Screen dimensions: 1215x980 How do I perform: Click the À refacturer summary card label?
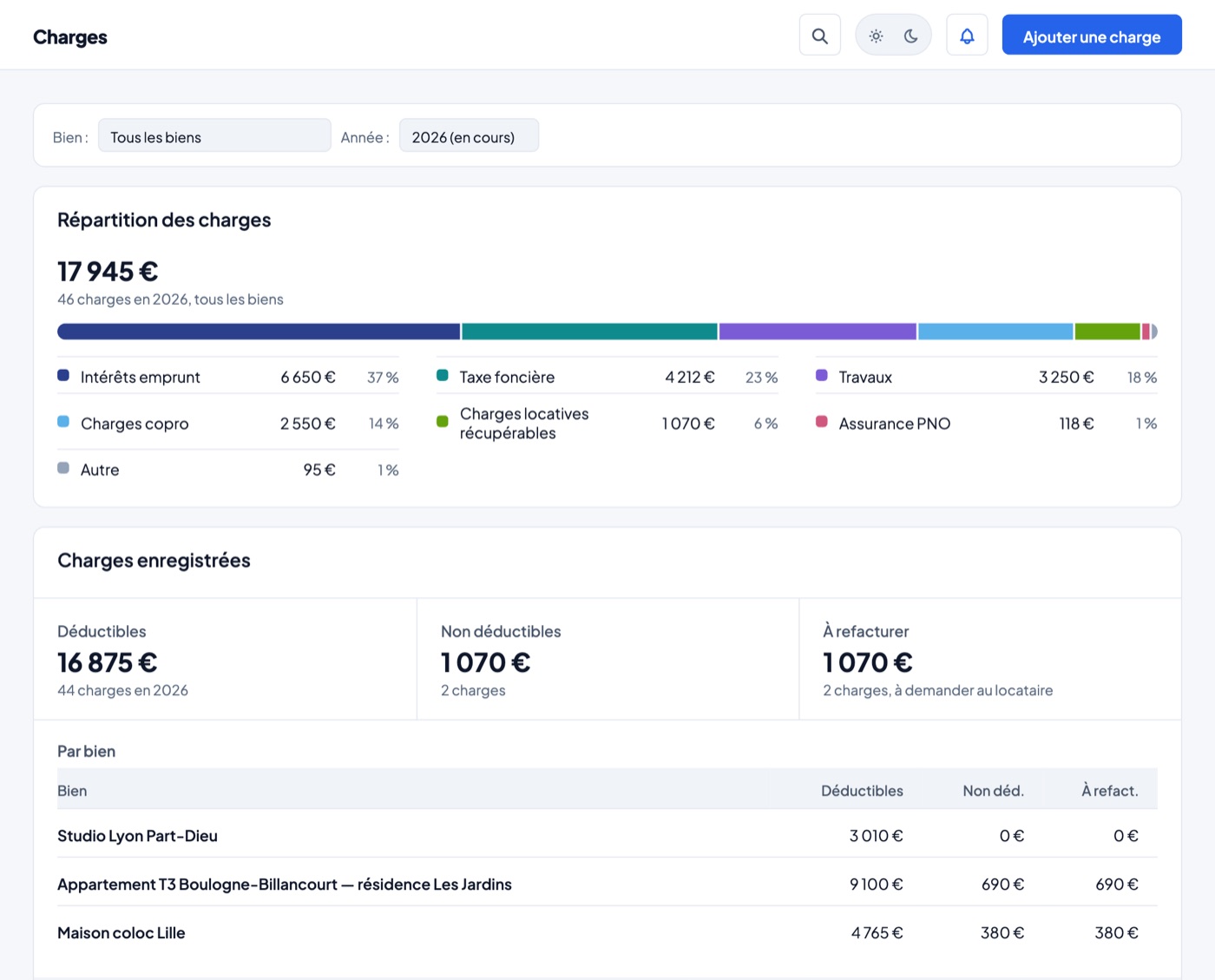click(866, 632)
